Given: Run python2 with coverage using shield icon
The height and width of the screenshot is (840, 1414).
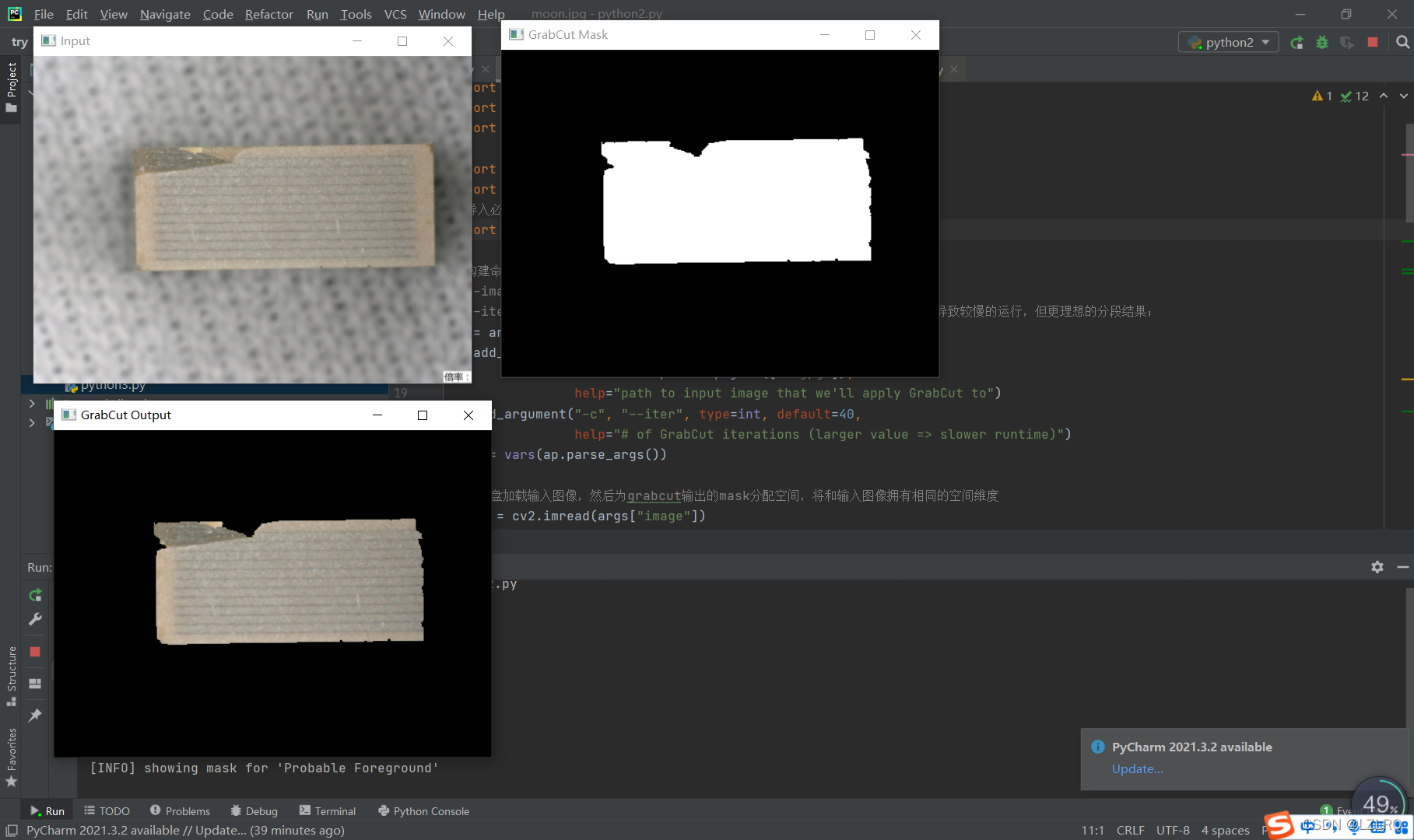Looking at the screenshot, I should [1347, 42].
